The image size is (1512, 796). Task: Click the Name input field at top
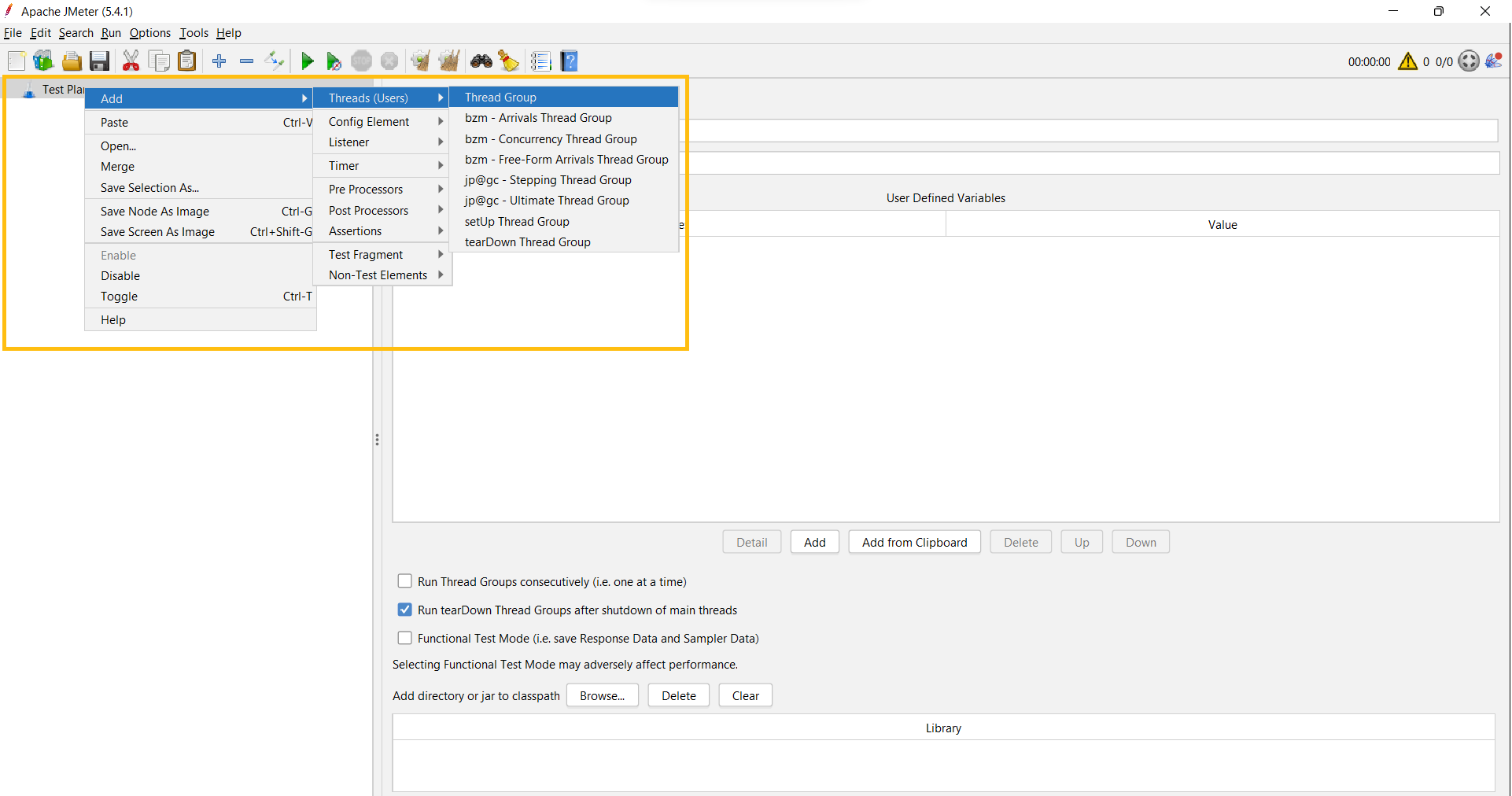click(1093, 131)
